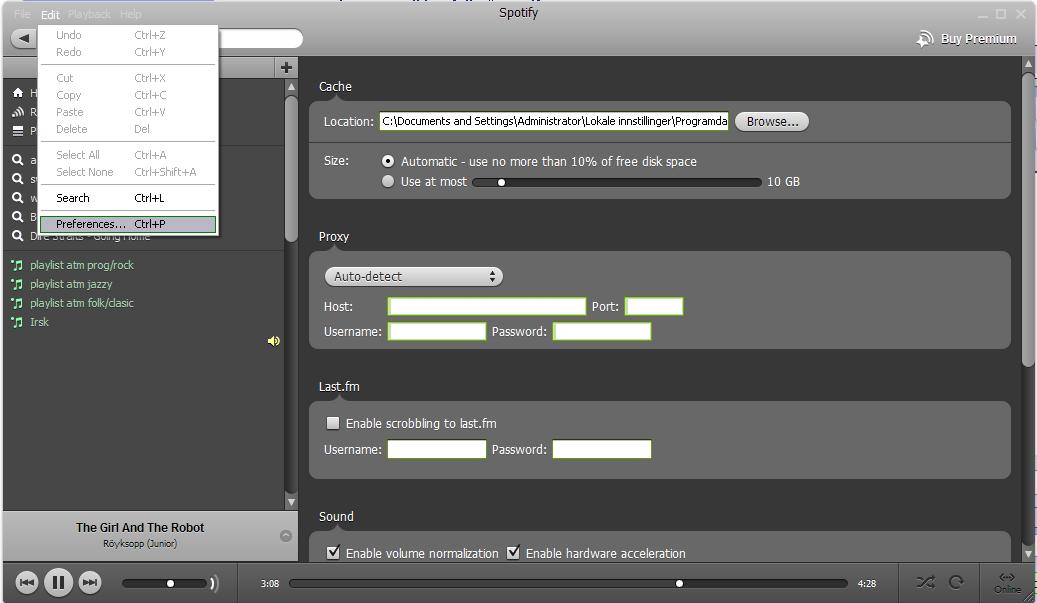
Task: Click the search field in top bar
Action: tap(261, 38)
